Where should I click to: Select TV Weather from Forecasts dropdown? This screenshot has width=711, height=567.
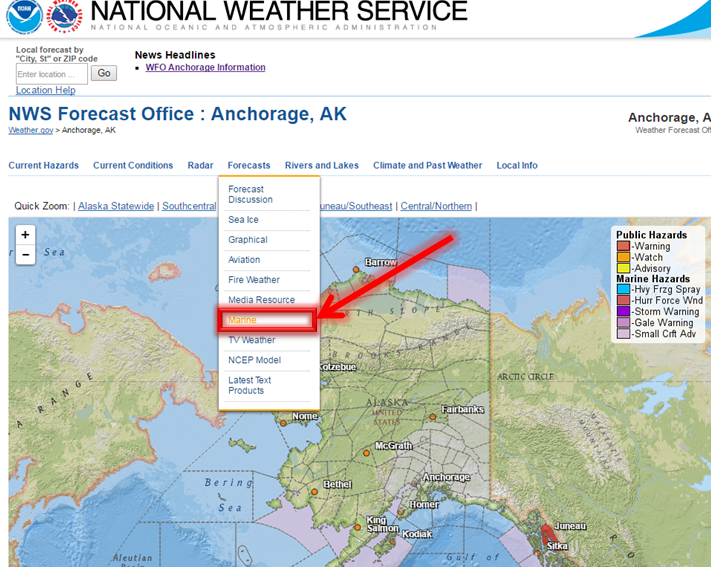251,340
